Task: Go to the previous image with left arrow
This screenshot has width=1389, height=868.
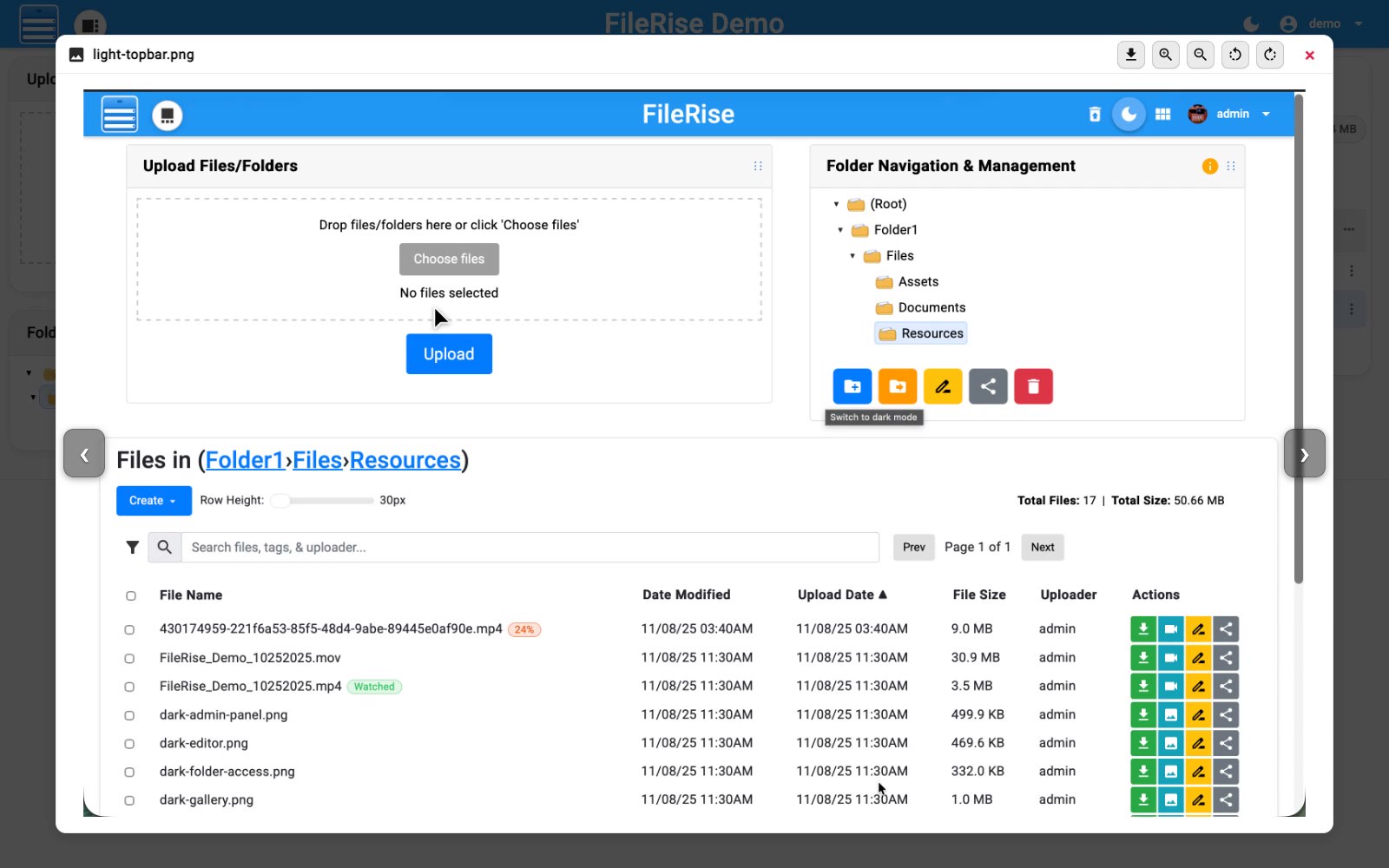Action: (84, 453)
